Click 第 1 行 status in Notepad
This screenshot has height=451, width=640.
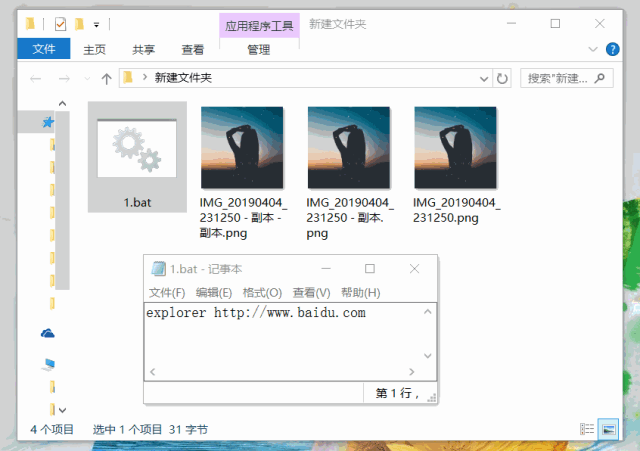tap(397, 393)
